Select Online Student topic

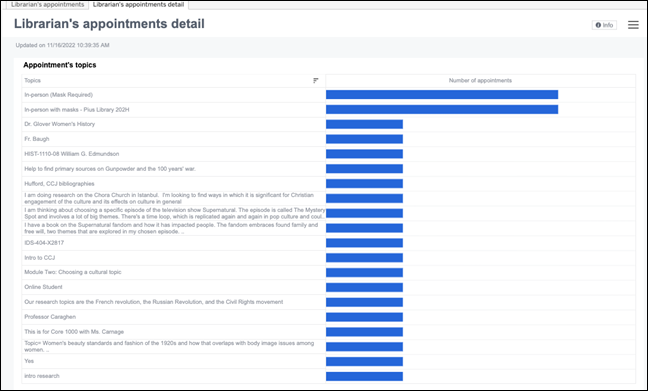point(43,287)
